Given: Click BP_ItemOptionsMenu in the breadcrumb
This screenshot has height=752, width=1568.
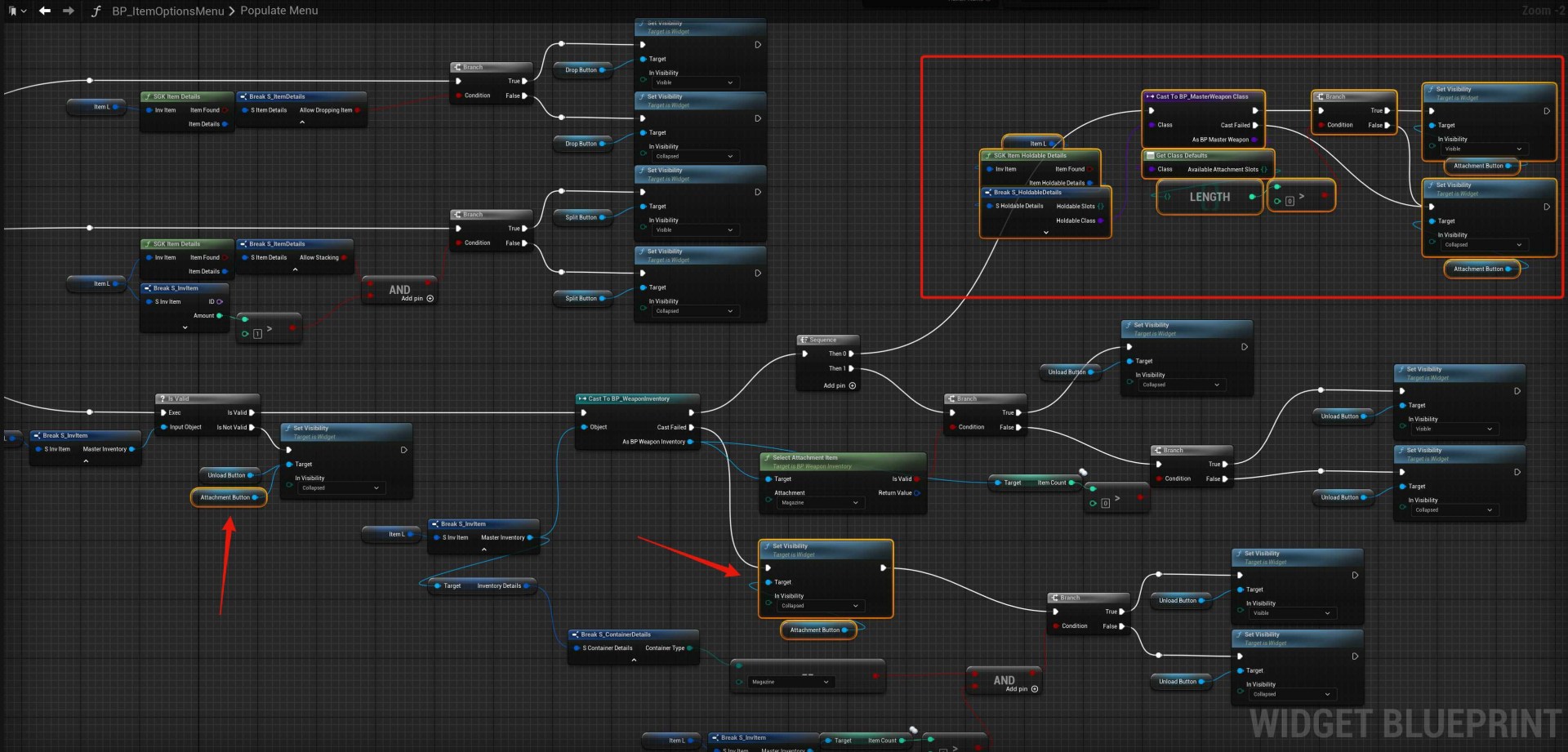Looking at the screenshot, I should (167, 11).
